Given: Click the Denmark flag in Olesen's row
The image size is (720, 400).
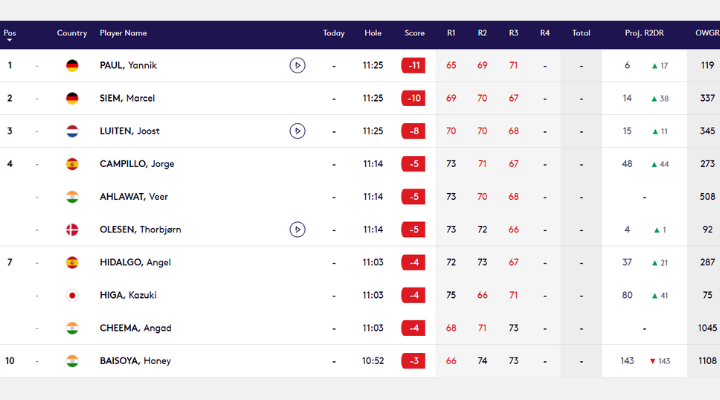Looking at the screenshot, I should (72, 230).
